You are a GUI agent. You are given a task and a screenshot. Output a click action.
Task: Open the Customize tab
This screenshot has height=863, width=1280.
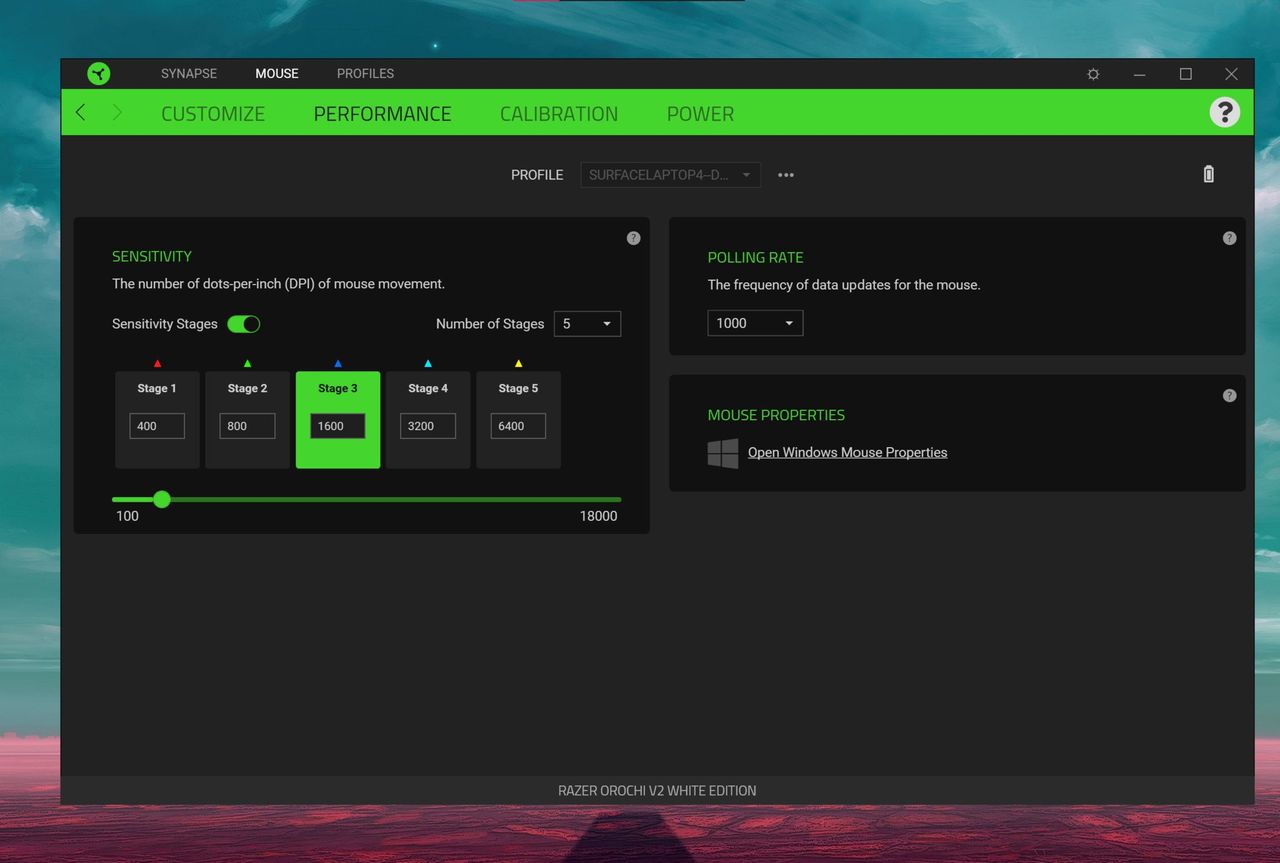[x=213, y=114]
